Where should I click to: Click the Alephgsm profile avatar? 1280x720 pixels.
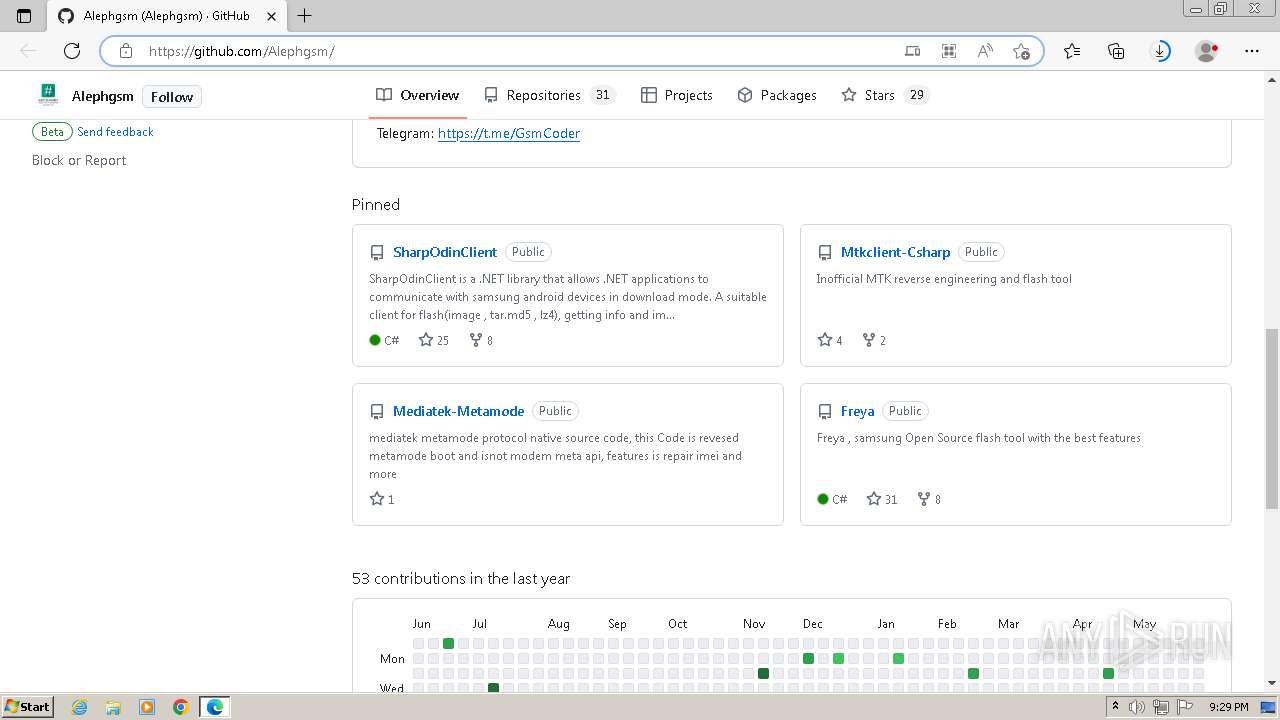(48, 96)
